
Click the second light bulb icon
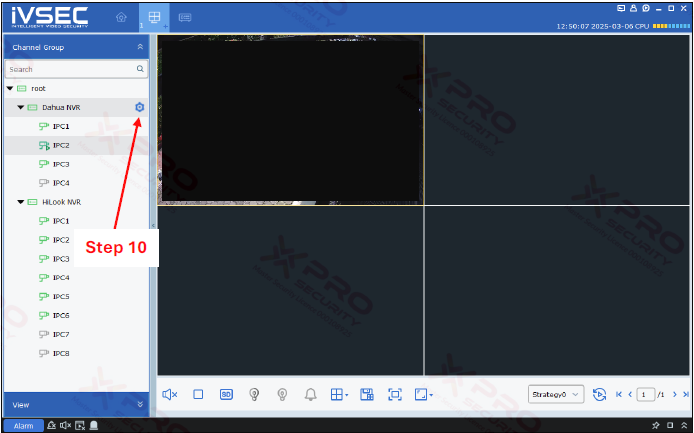point(282,394)
